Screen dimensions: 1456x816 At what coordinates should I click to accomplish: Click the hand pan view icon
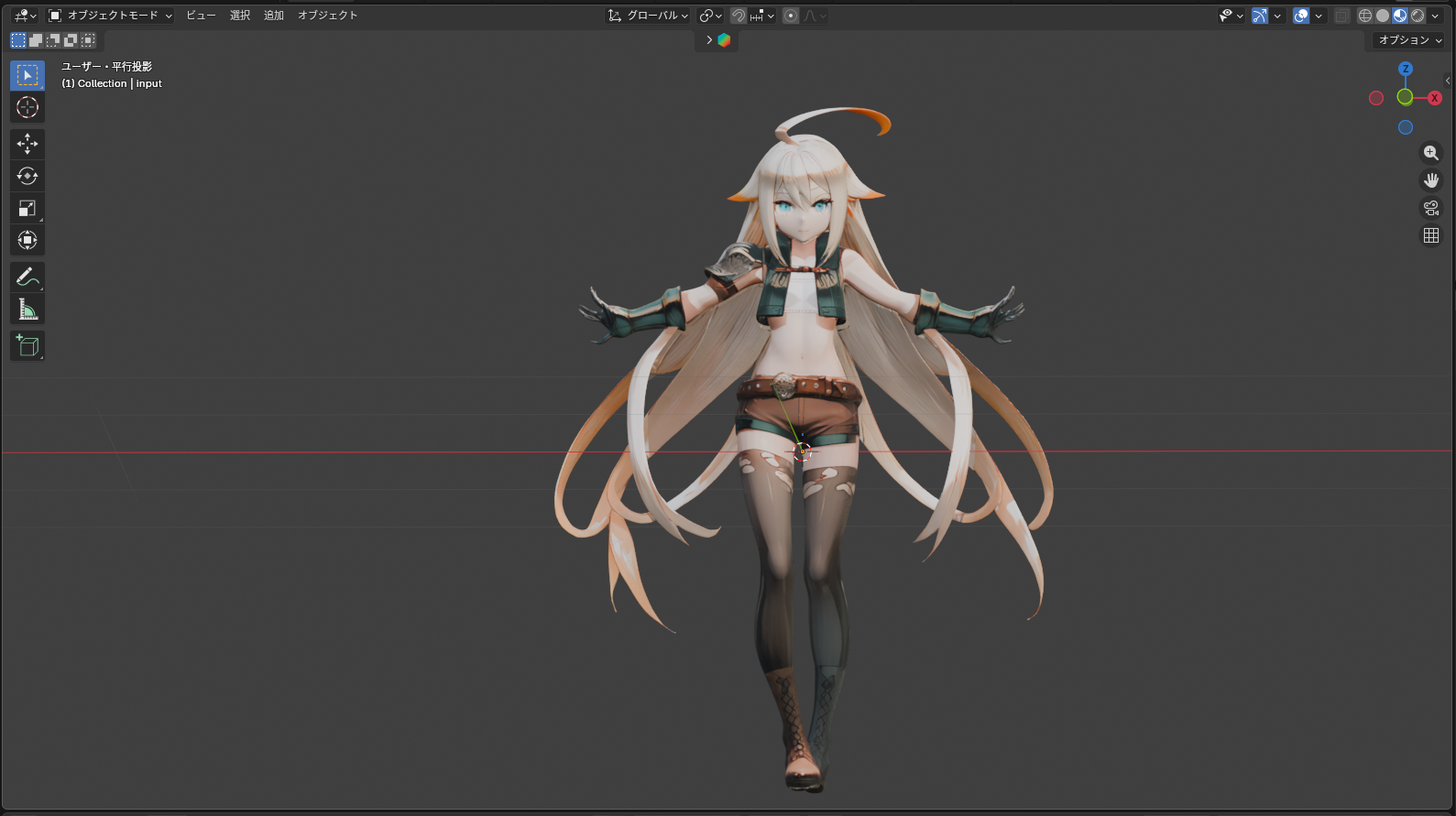click(1430, 180)
